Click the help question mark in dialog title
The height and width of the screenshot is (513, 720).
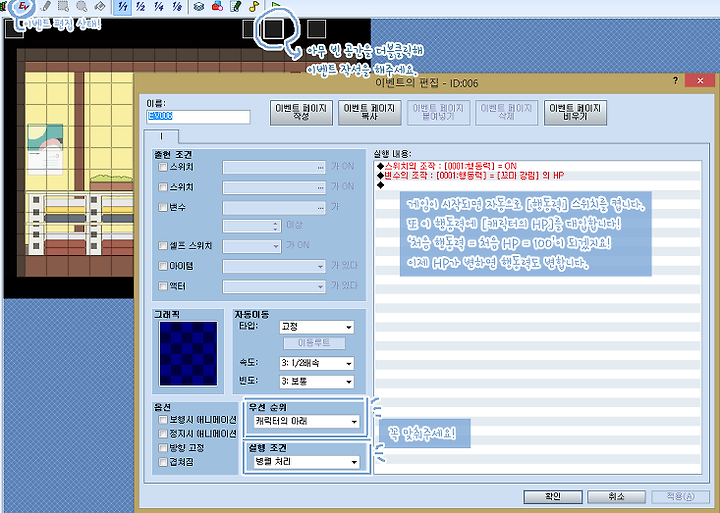(675, 80)
